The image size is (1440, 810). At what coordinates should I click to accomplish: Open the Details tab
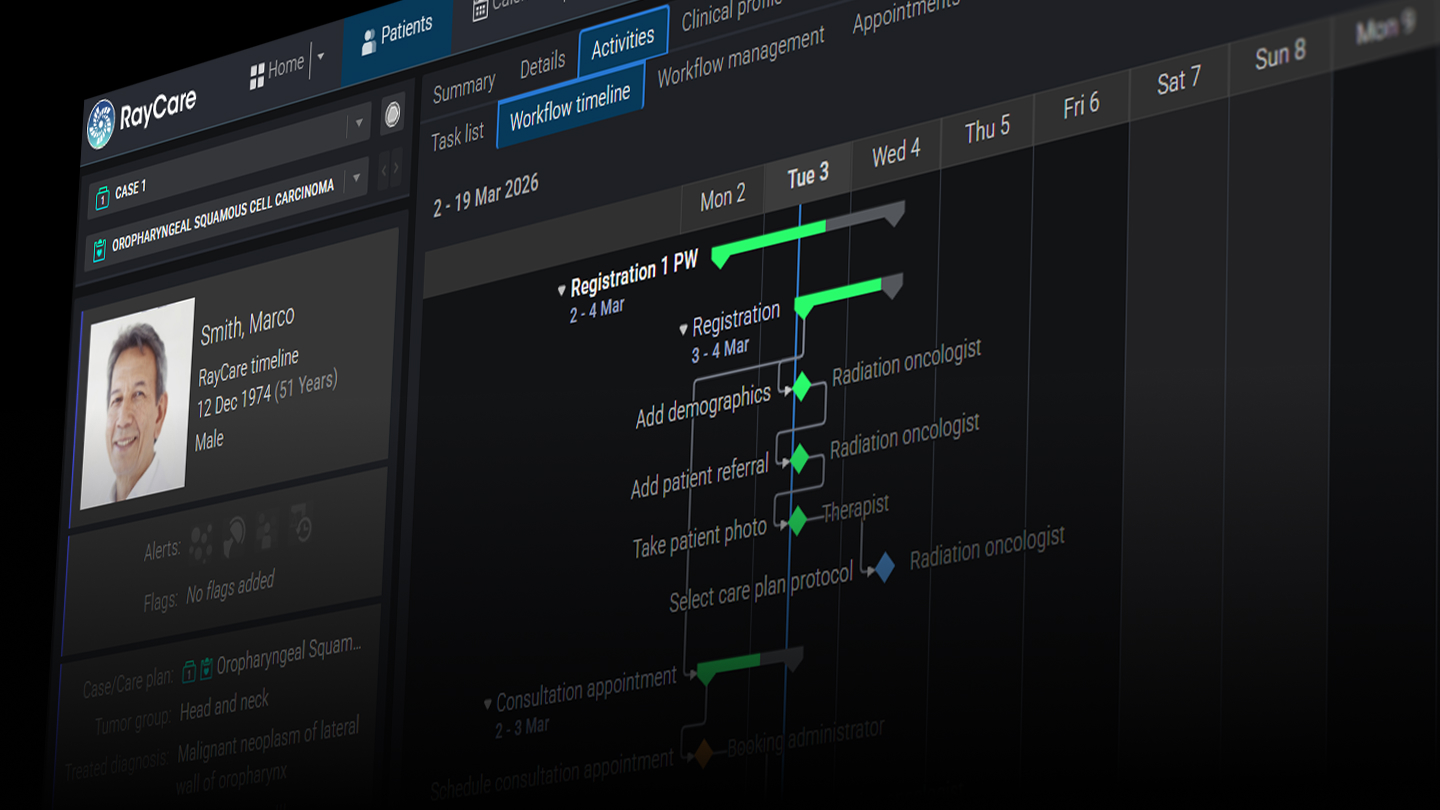[543, 66]
